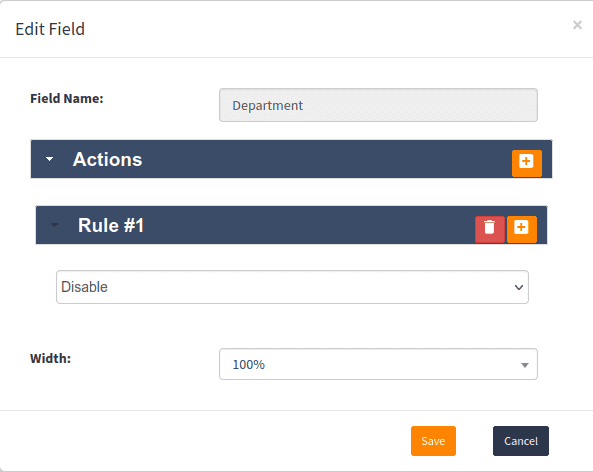The height and width of the screenshot is (472, 593).
Task: Click the Rule #1 header title text
Action: click(x=111, y=225)
